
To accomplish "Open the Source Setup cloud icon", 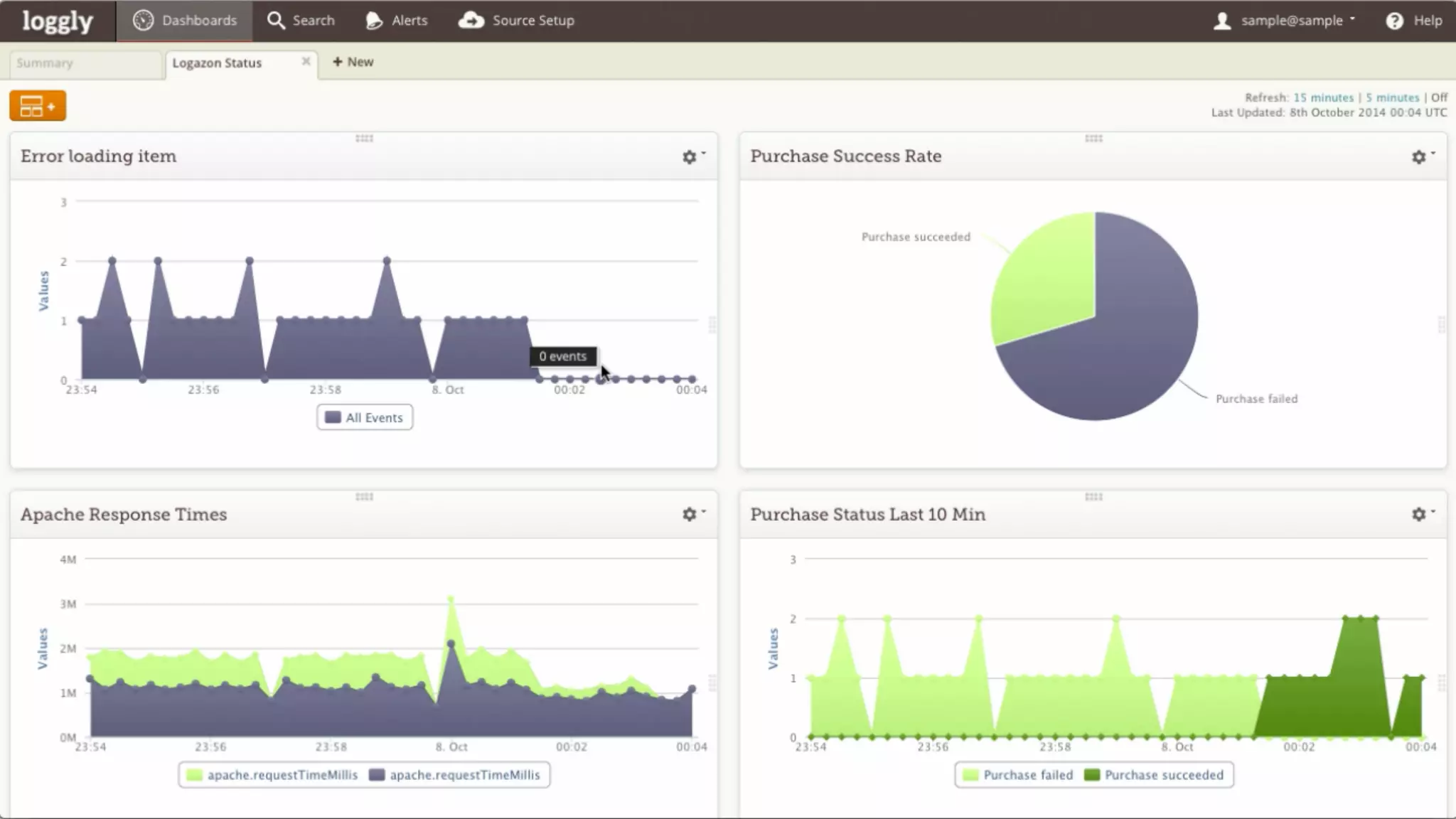I will (471, 21).
